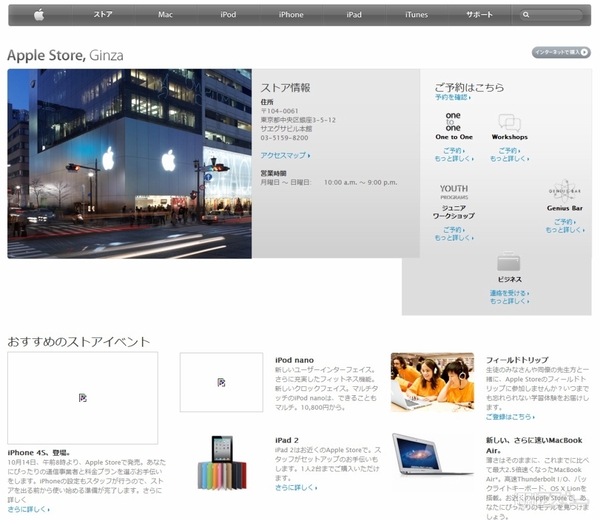The height and width of the screenshot is (520, 600).
Task: Click the ビジネス briefcase icon
Action: click(x=509, y=261)
